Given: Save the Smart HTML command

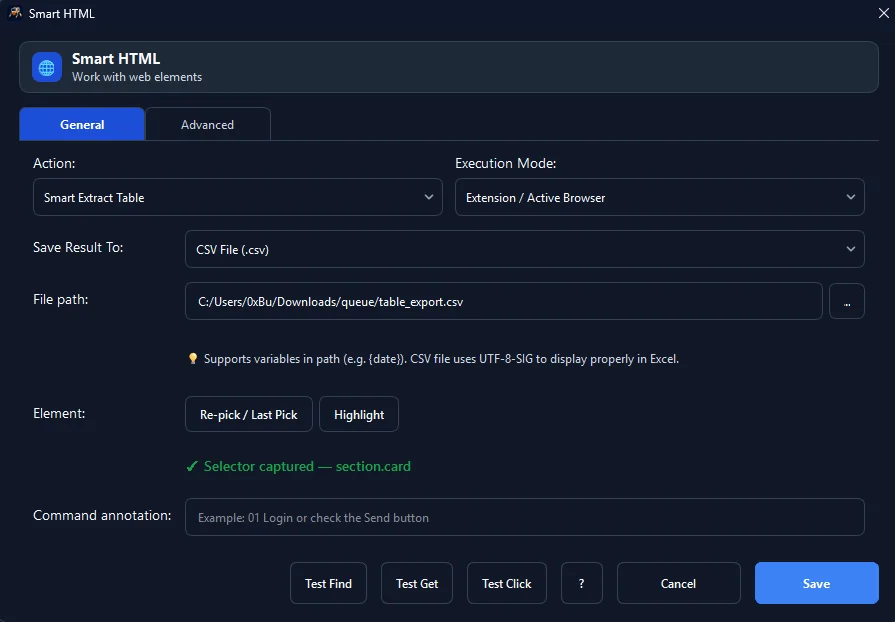Looking at the screenshot, I should coord(817,583).
